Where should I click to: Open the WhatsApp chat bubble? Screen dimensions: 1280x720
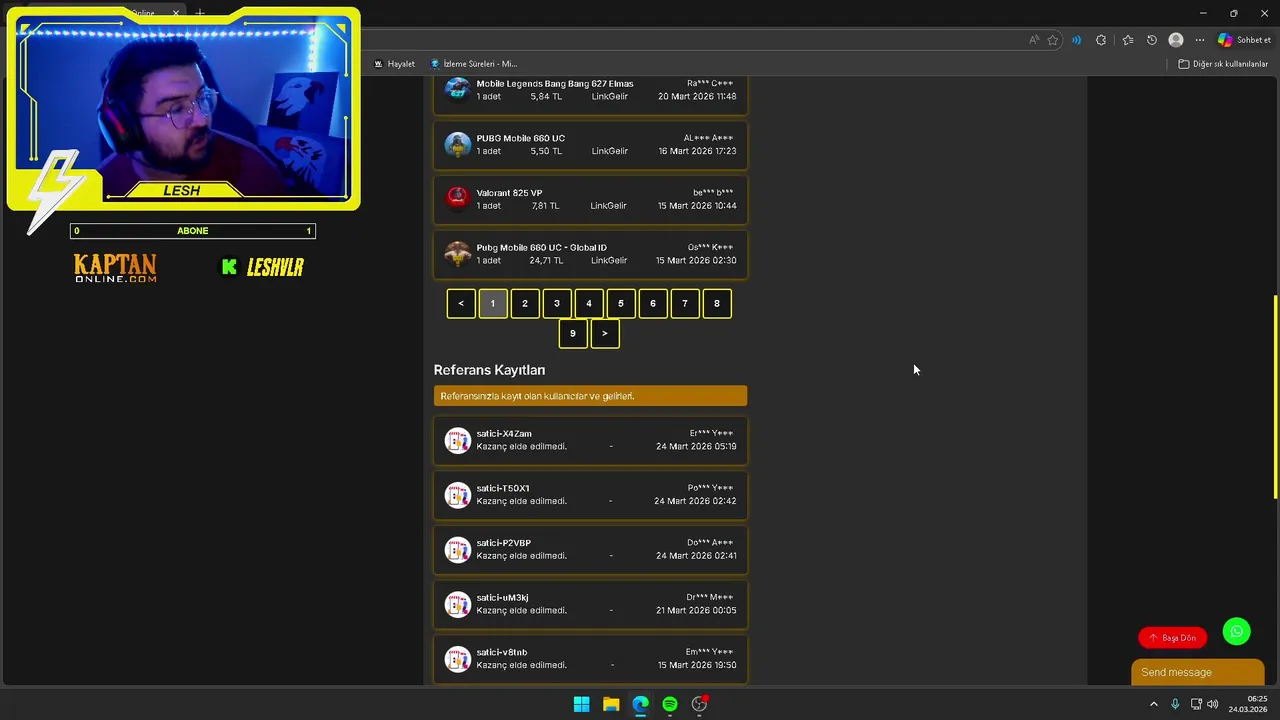click(1236, 631)
